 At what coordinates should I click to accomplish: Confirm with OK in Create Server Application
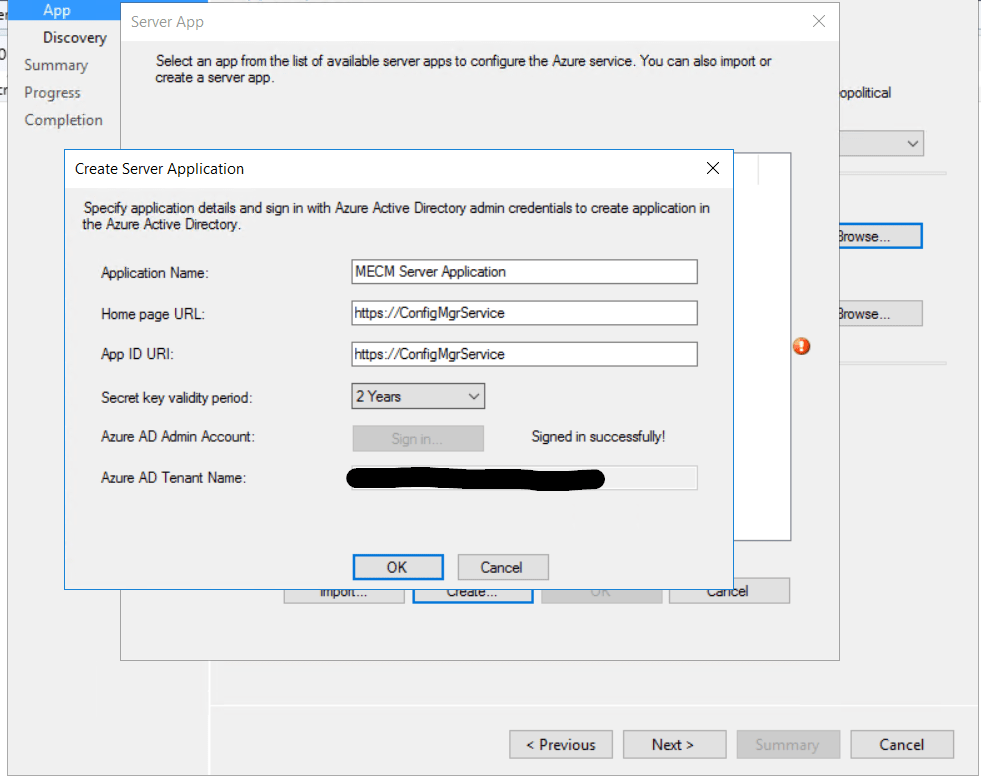tap(398, 567)
